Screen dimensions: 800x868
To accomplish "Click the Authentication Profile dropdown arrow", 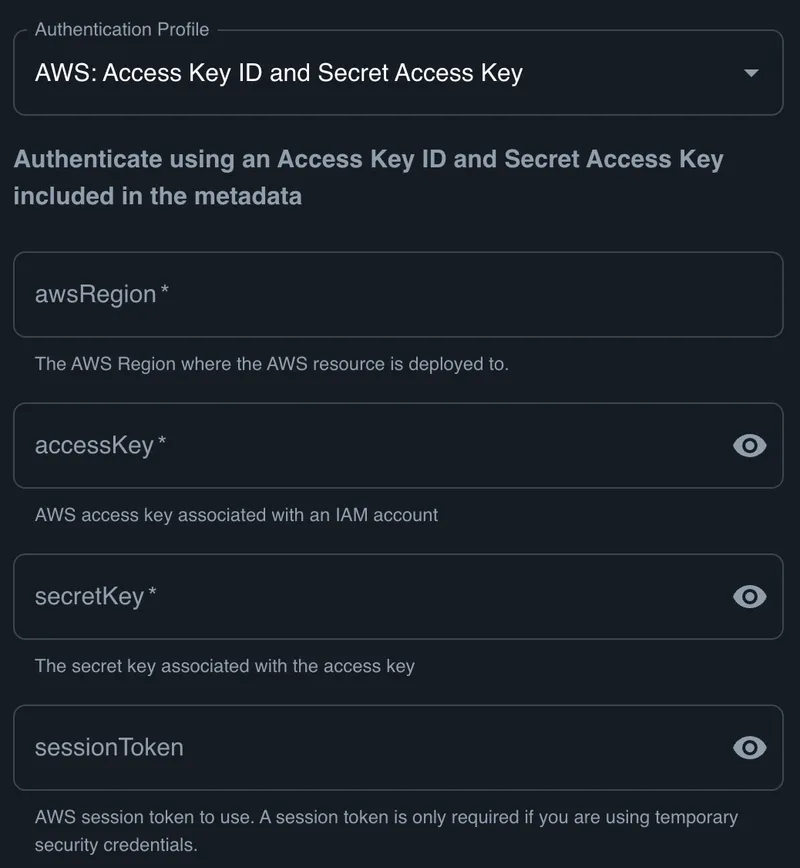I will point(752,74).
